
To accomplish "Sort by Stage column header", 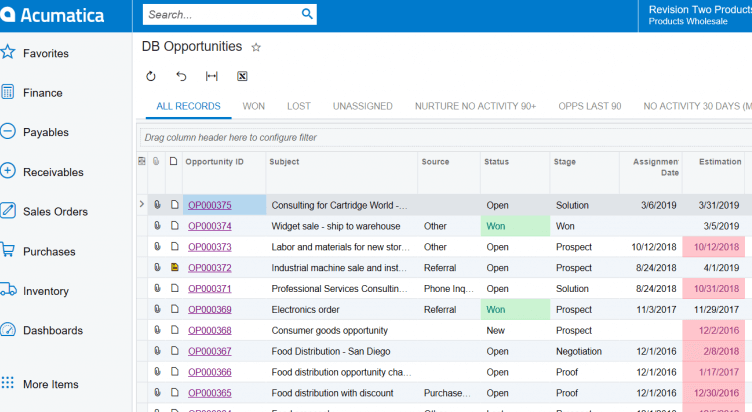I will [564, 162].
